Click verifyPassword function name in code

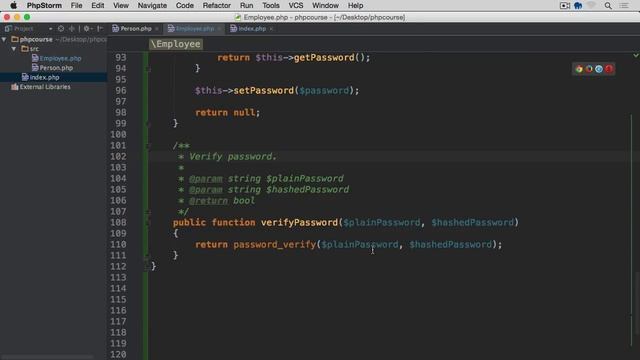tap(300, 222)
